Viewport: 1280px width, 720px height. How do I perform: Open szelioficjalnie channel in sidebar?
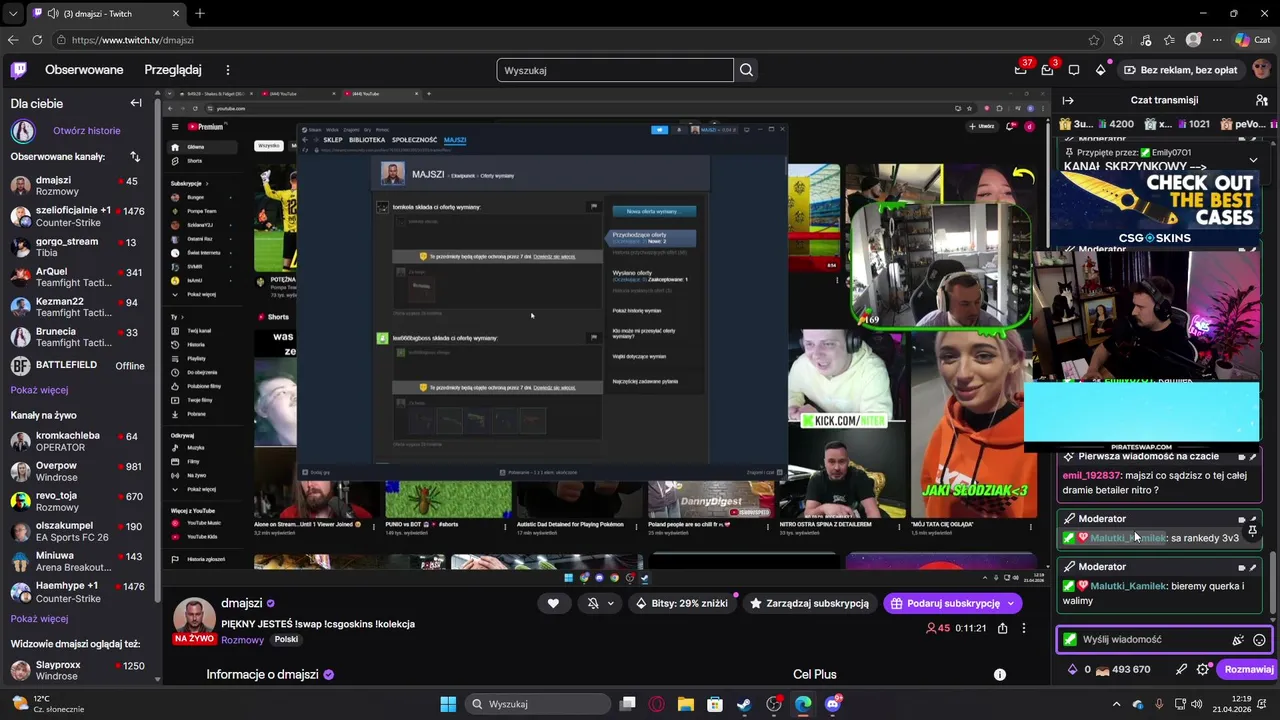coord(78,216)
